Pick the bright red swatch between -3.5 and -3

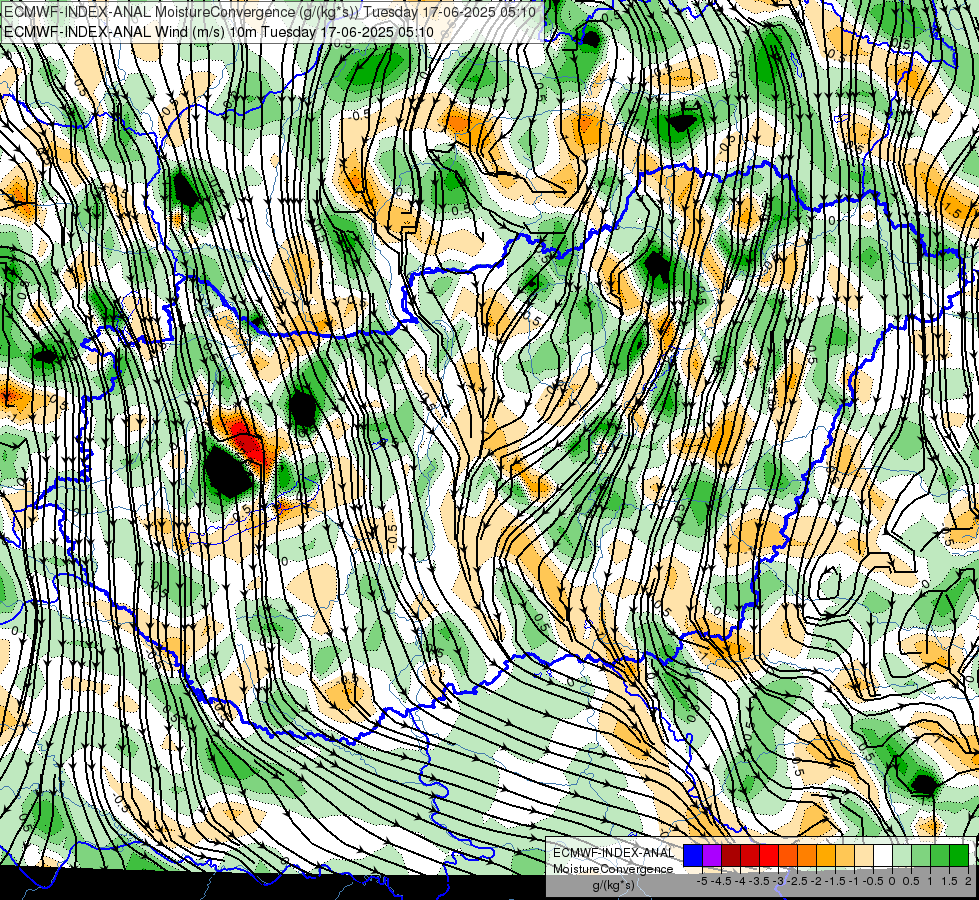point(769,855)
